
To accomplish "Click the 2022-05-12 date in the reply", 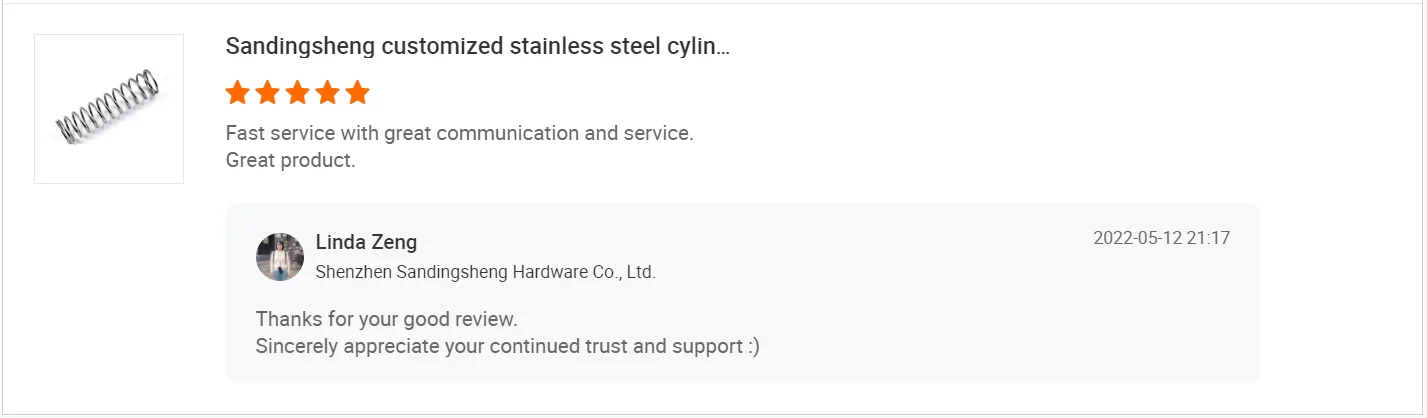I will coord(1138,238).
